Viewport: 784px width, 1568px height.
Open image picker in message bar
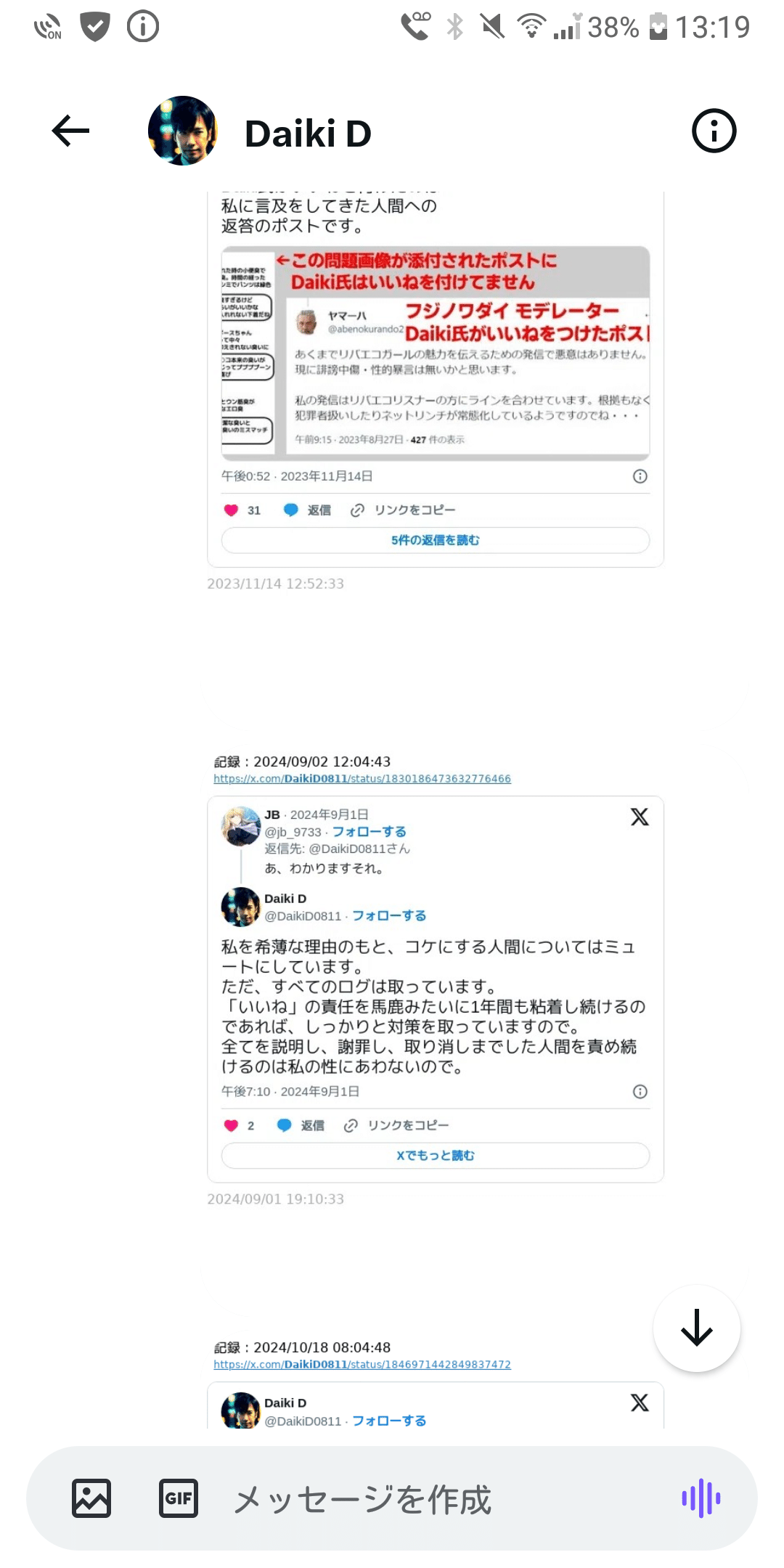[91, 1498]
